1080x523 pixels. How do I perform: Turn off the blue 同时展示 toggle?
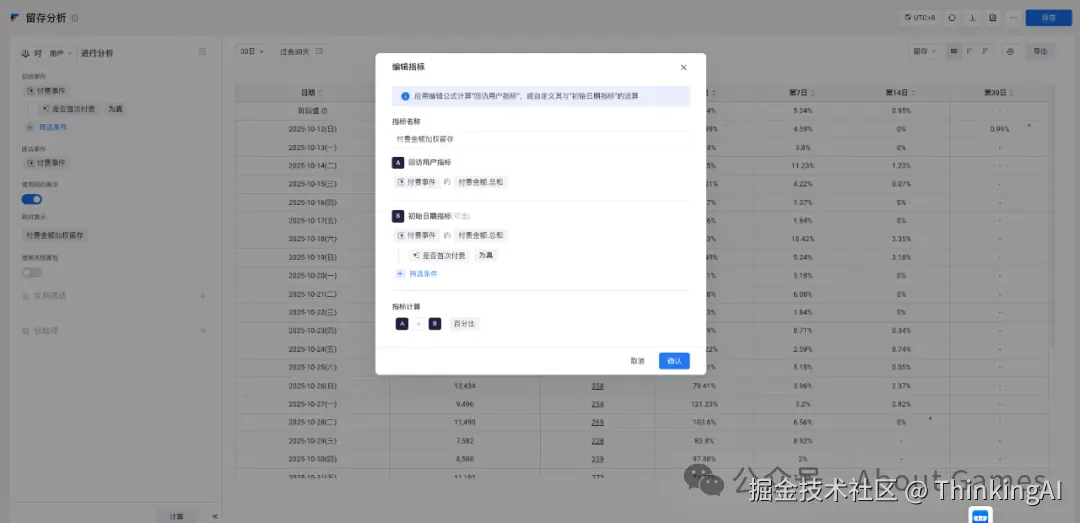pyautogui.click(x=32, y=199)
